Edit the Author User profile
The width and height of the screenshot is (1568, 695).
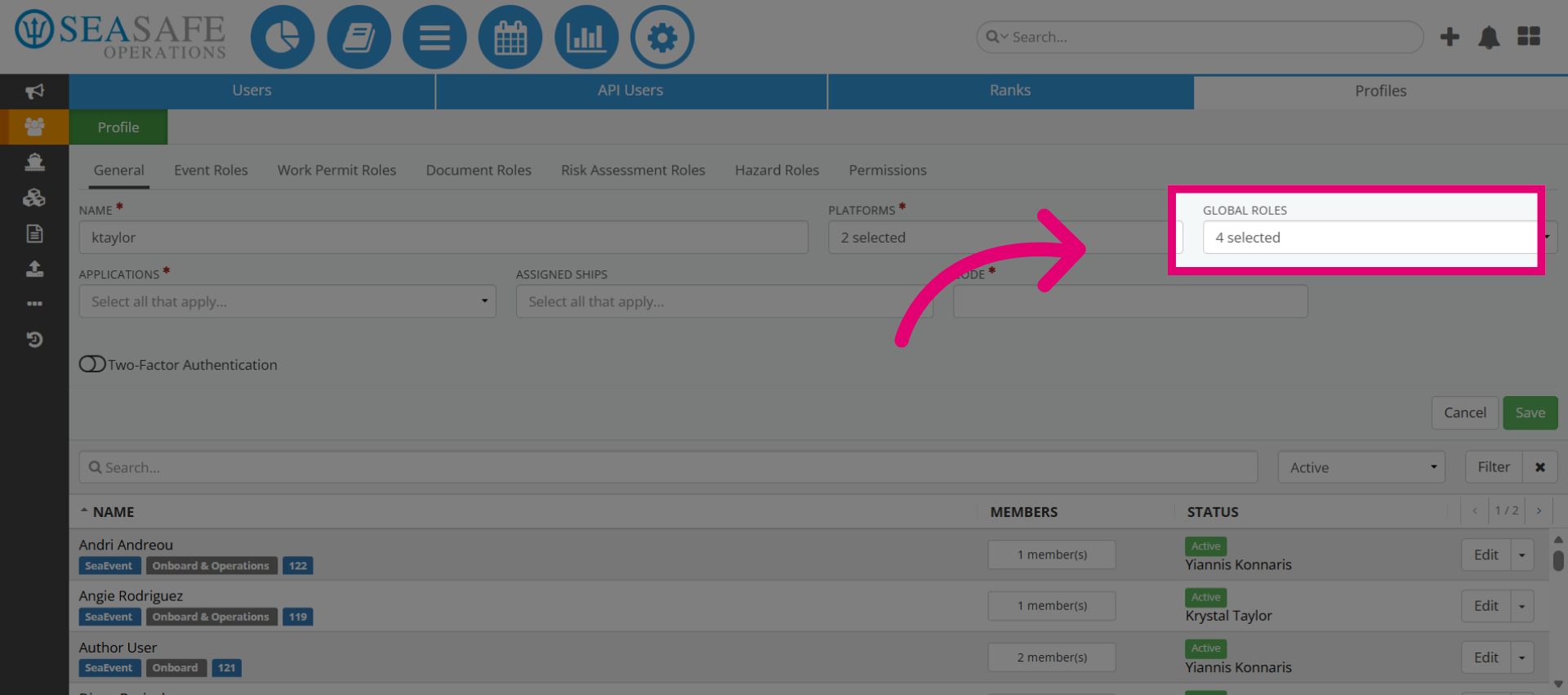pos(1486,657)
